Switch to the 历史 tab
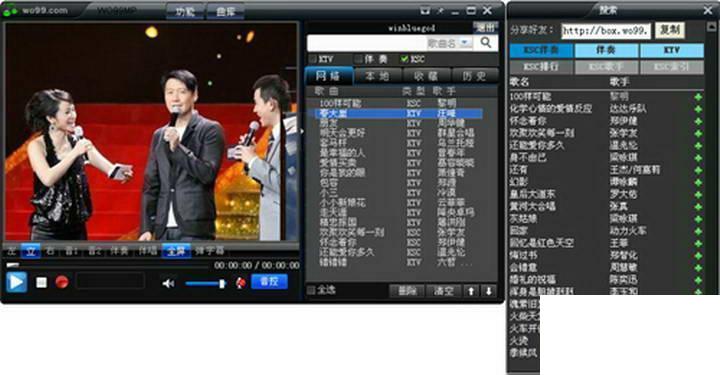 (x=474, y=76)
